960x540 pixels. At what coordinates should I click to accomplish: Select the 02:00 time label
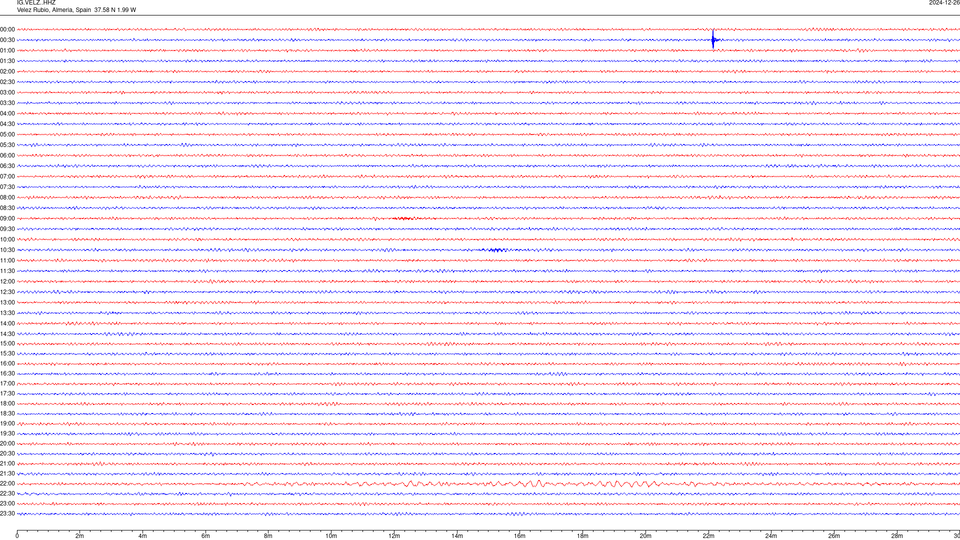[7, 72]
